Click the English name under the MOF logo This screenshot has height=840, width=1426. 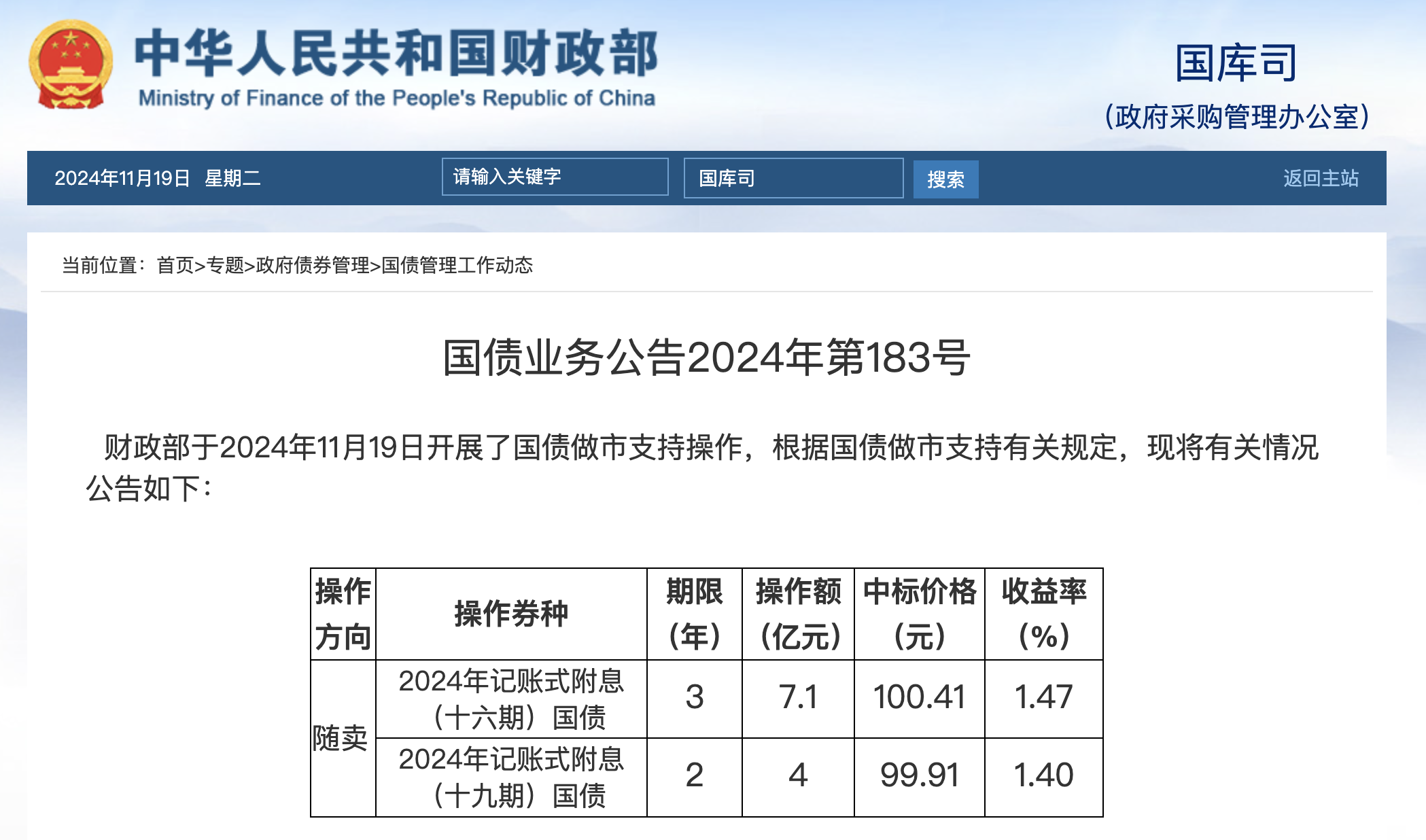pos(397,97)
